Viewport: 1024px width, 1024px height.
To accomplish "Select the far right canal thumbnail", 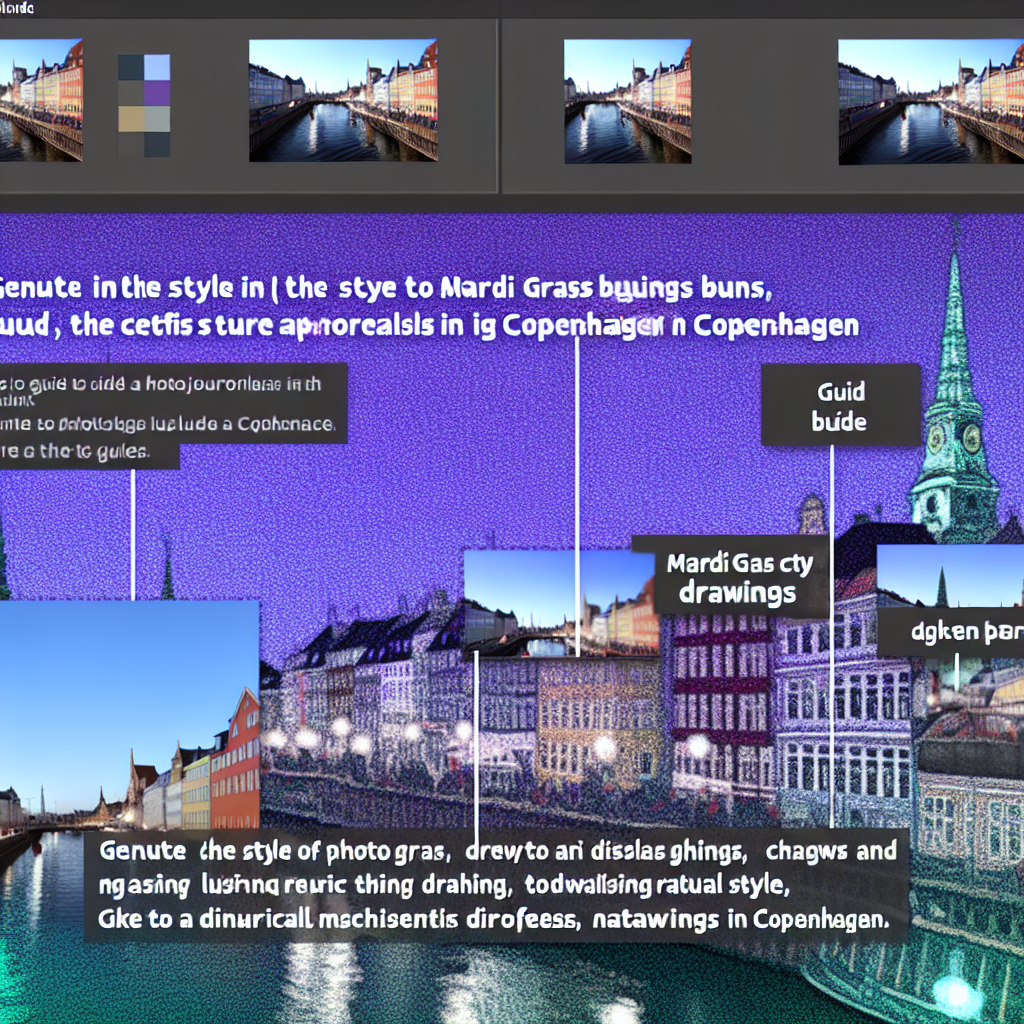I will point(930,100).
